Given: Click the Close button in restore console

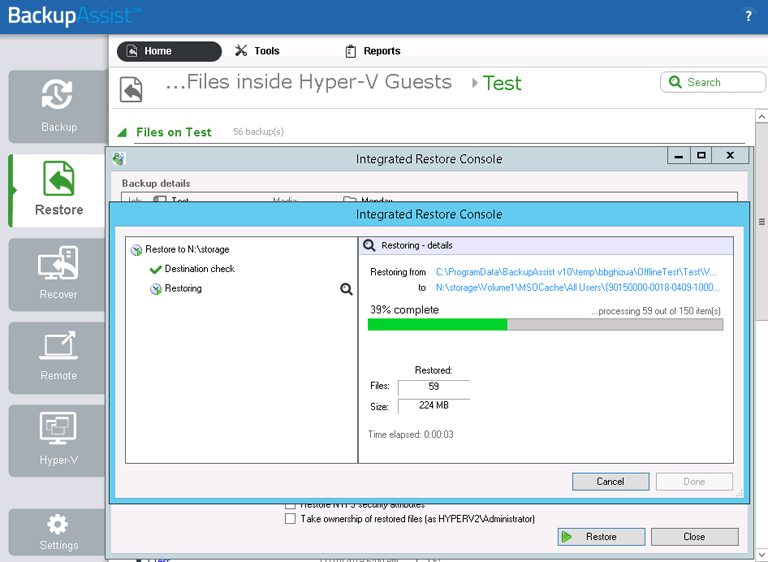Looking at the screenshot, I should click(x=695, y=537).
